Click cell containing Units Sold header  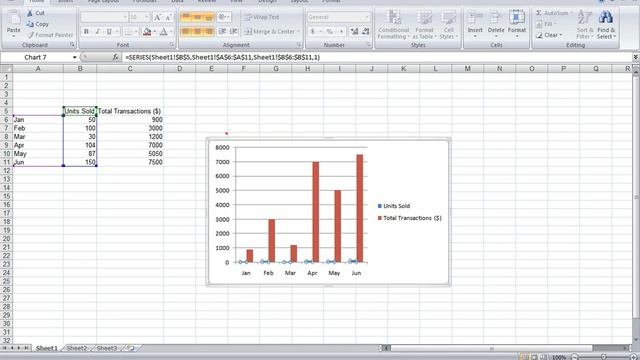pos(80,111)
